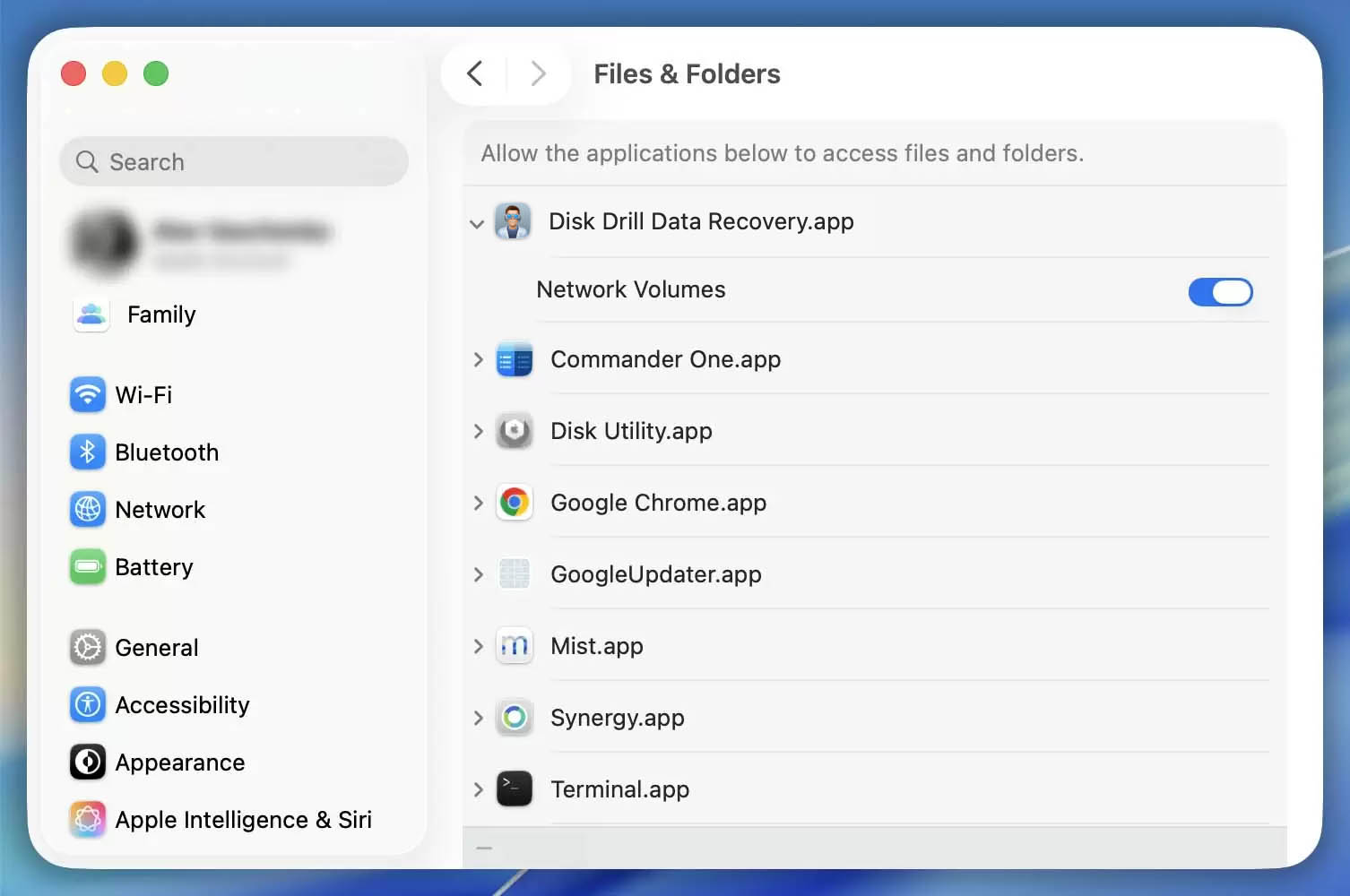Click the Disk Drill Data Recovery app icon
The height and width of the screenshot is (896, 1350).
513,221
